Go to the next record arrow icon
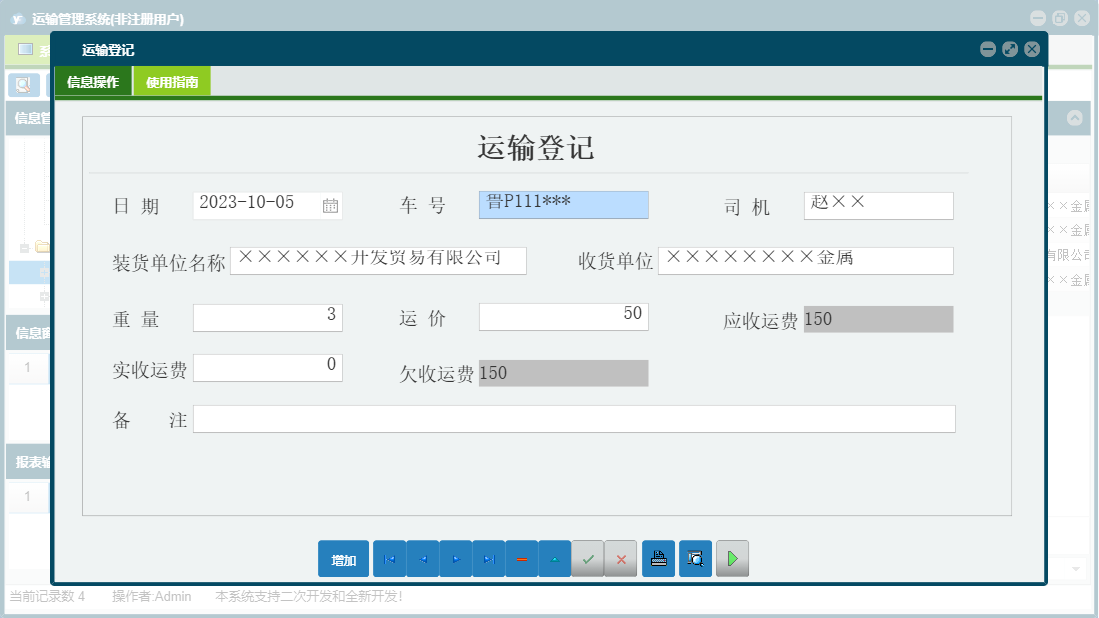The image size is (1099, 618). click(455, 559)
